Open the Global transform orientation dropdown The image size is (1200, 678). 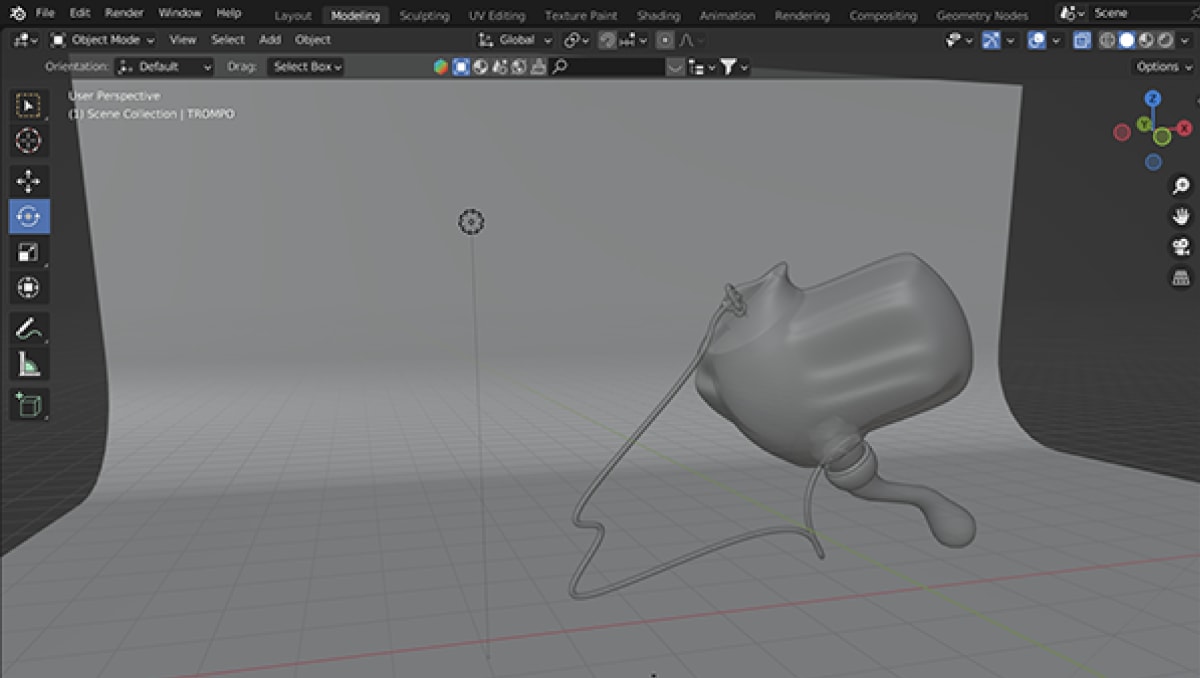coord(516,40)
